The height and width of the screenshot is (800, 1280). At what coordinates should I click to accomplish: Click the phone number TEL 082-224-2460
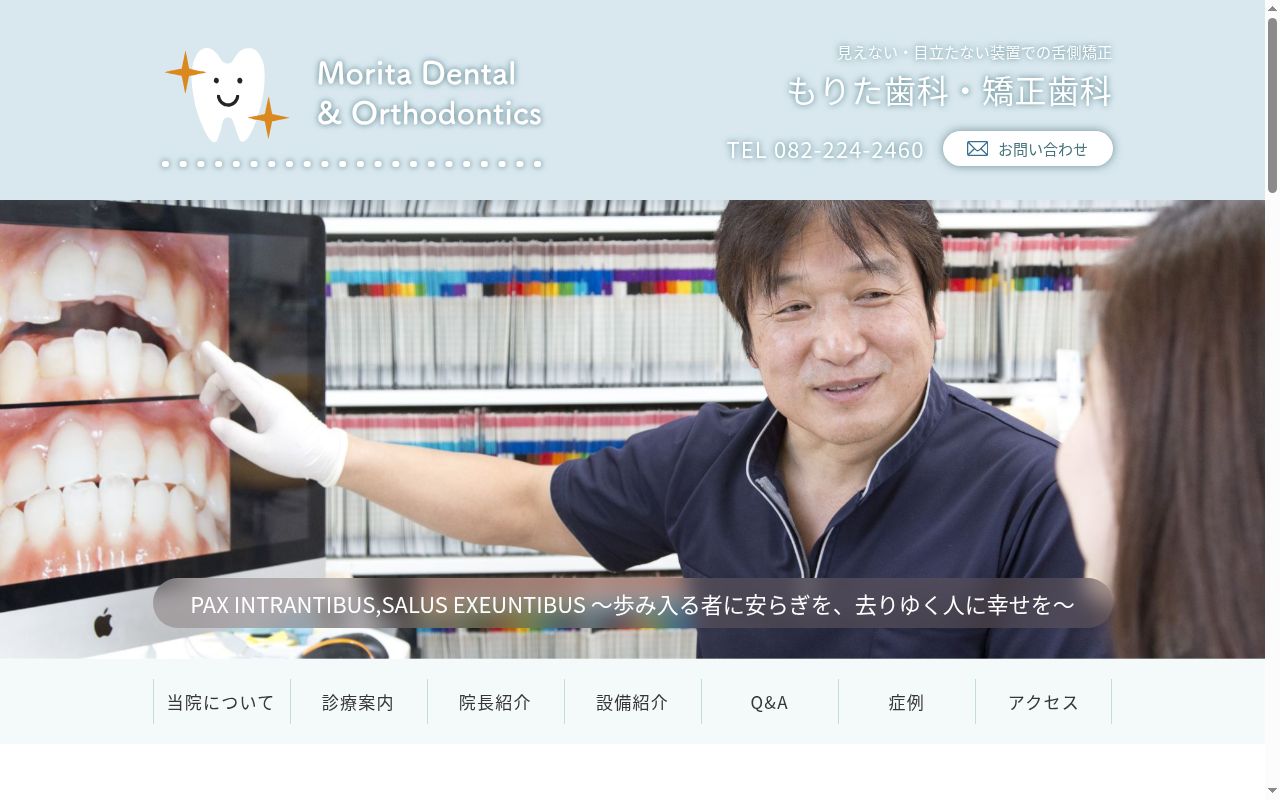pyautogui.click(x=825, y=150)
